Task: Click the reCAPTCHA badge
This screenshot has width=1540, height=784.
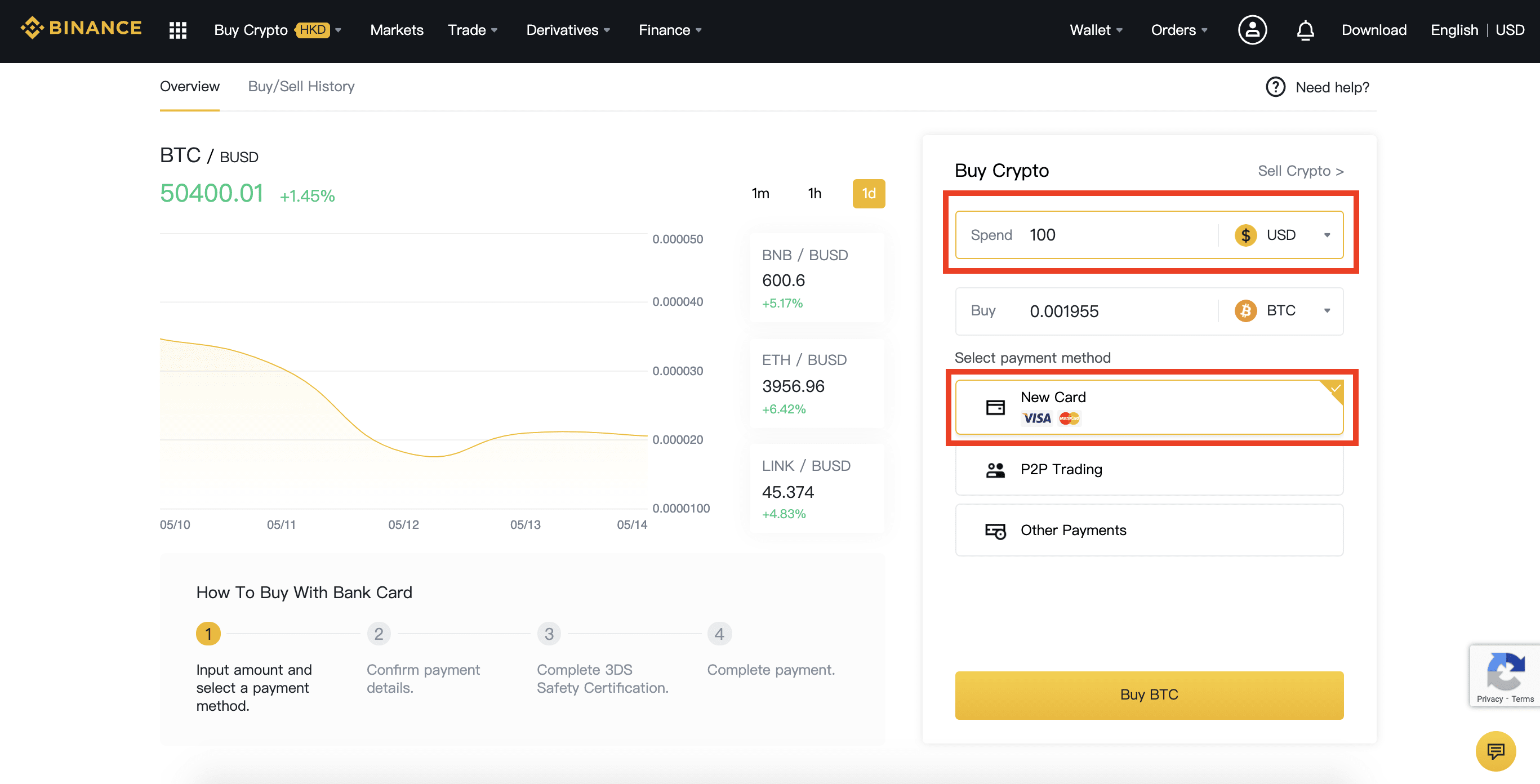Action: coord(1505,676)
